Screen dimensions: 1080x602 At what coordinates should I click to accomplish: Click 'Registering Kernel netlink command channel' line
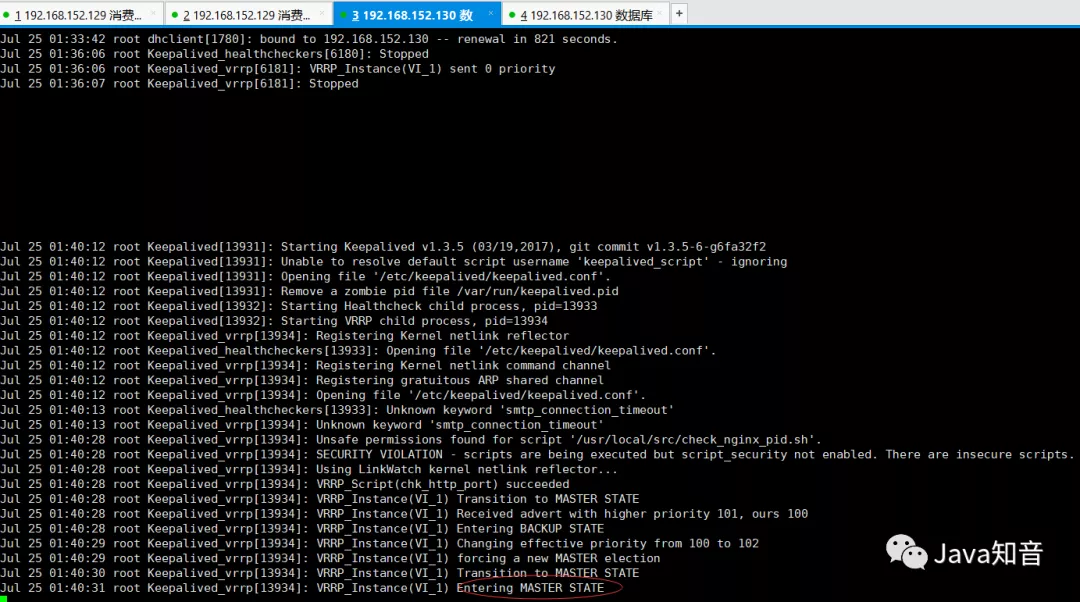pyautogui.click(x=305, y=365)
